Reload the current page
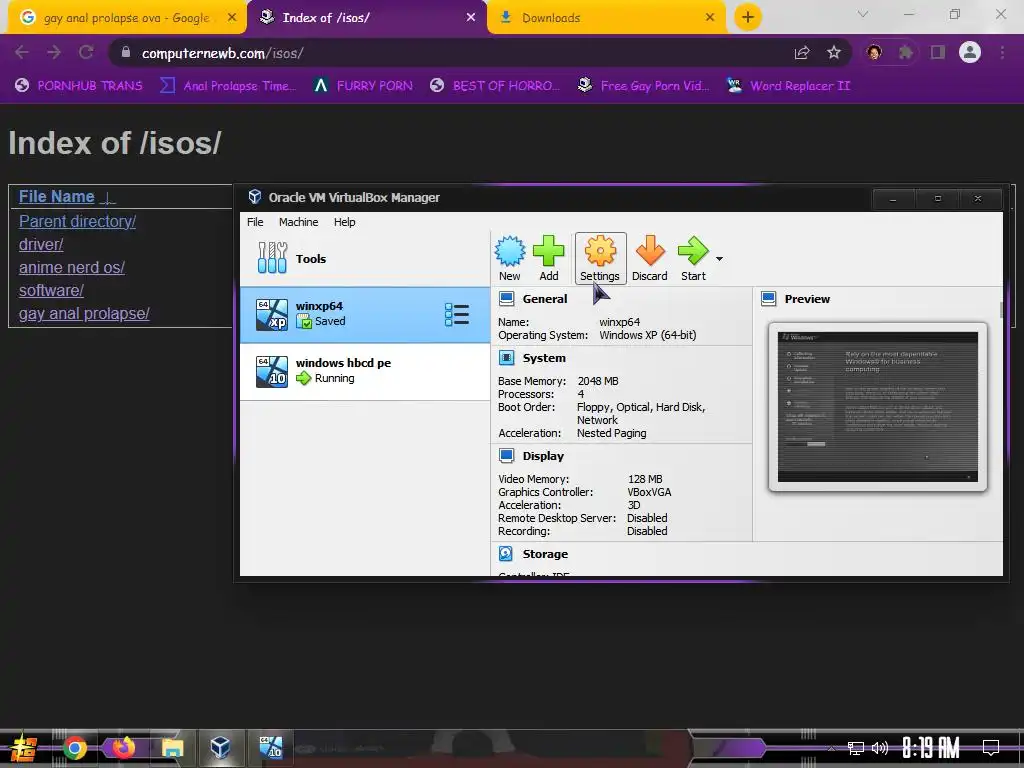This screenshot has height=768, width=1024. pyautogui.click(x=86, y=52)
